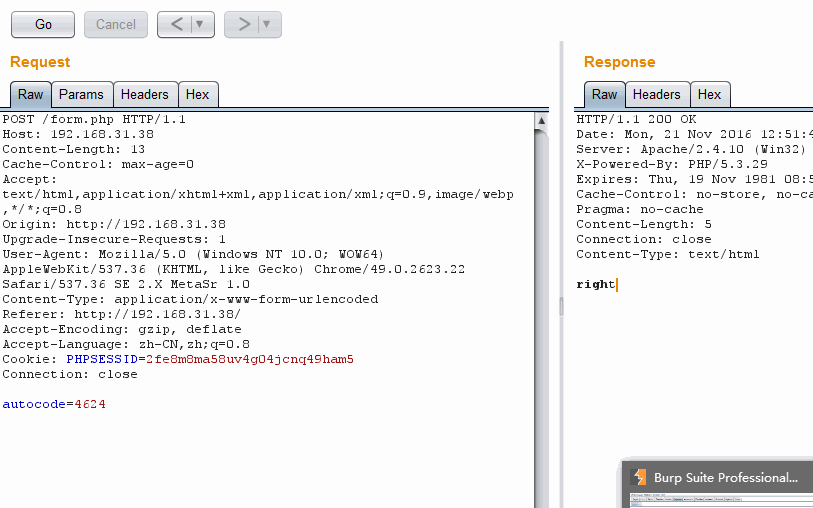Click the Referer header line
The image size is (813, 508).
122,315
